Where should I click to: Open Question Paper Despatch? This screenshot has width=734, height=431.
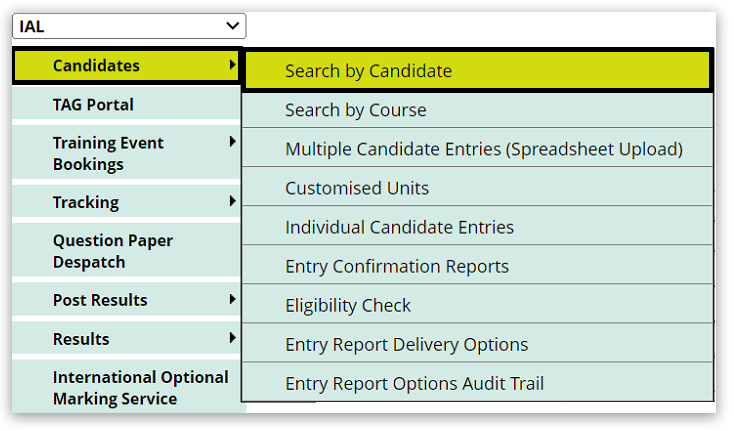click(112, 251)
